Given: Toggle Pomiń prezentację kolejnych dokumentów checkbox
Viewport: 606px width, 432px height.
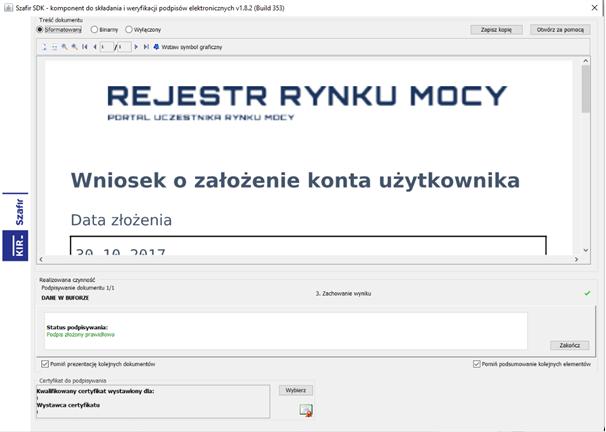Looking at the screenshot, I should pyautogui.click(x=45, y=364).
